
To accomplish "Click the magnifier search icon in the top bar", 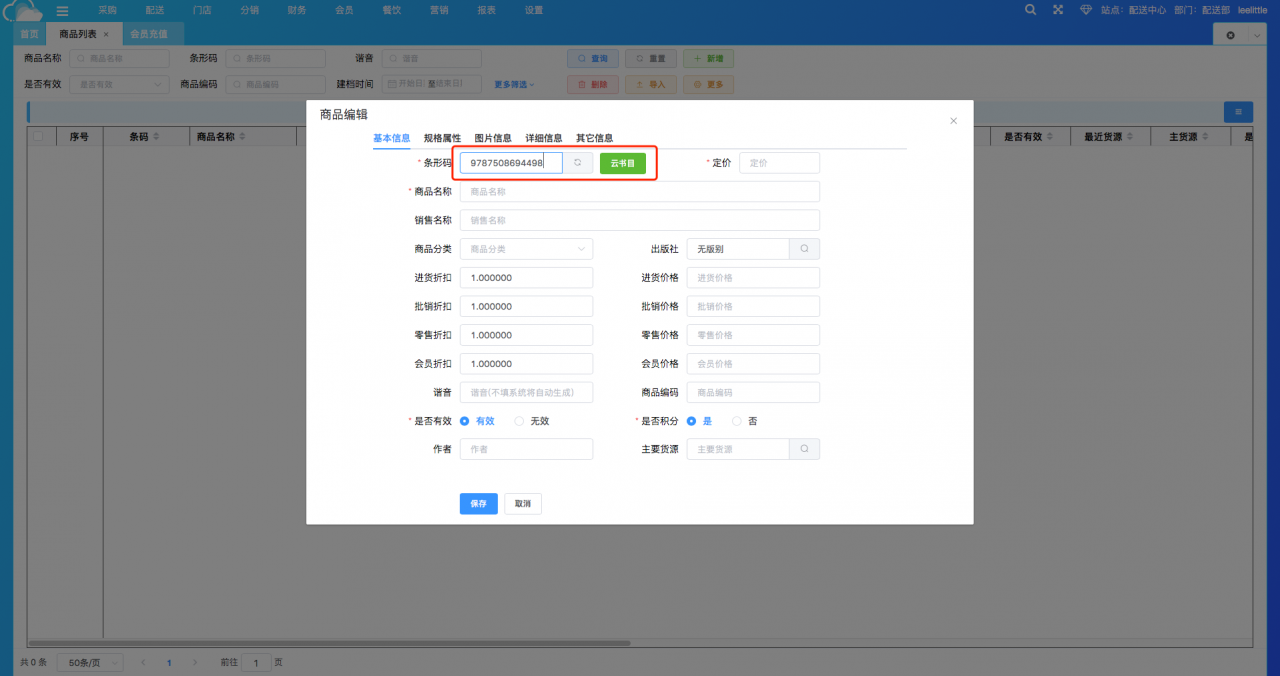I will click(1031, 10).
